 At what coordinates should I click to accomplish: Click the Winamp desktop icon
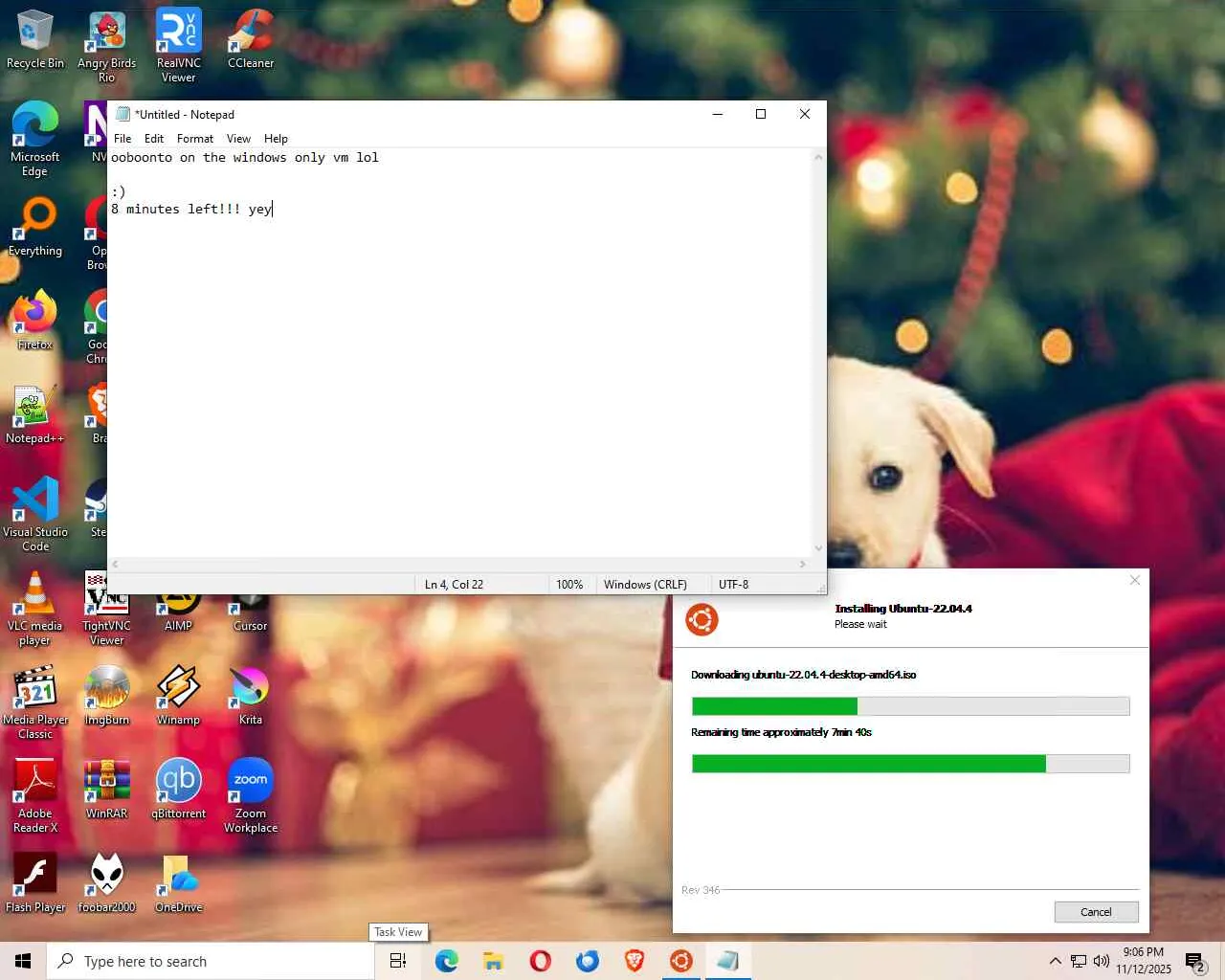tap(179, 696)
